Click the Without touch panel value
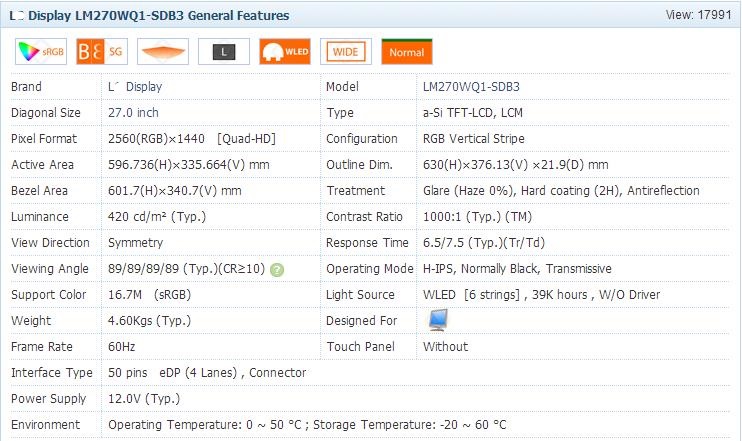Image resolution: width=742 pixels, height=441 pixels. coord(445,347)
